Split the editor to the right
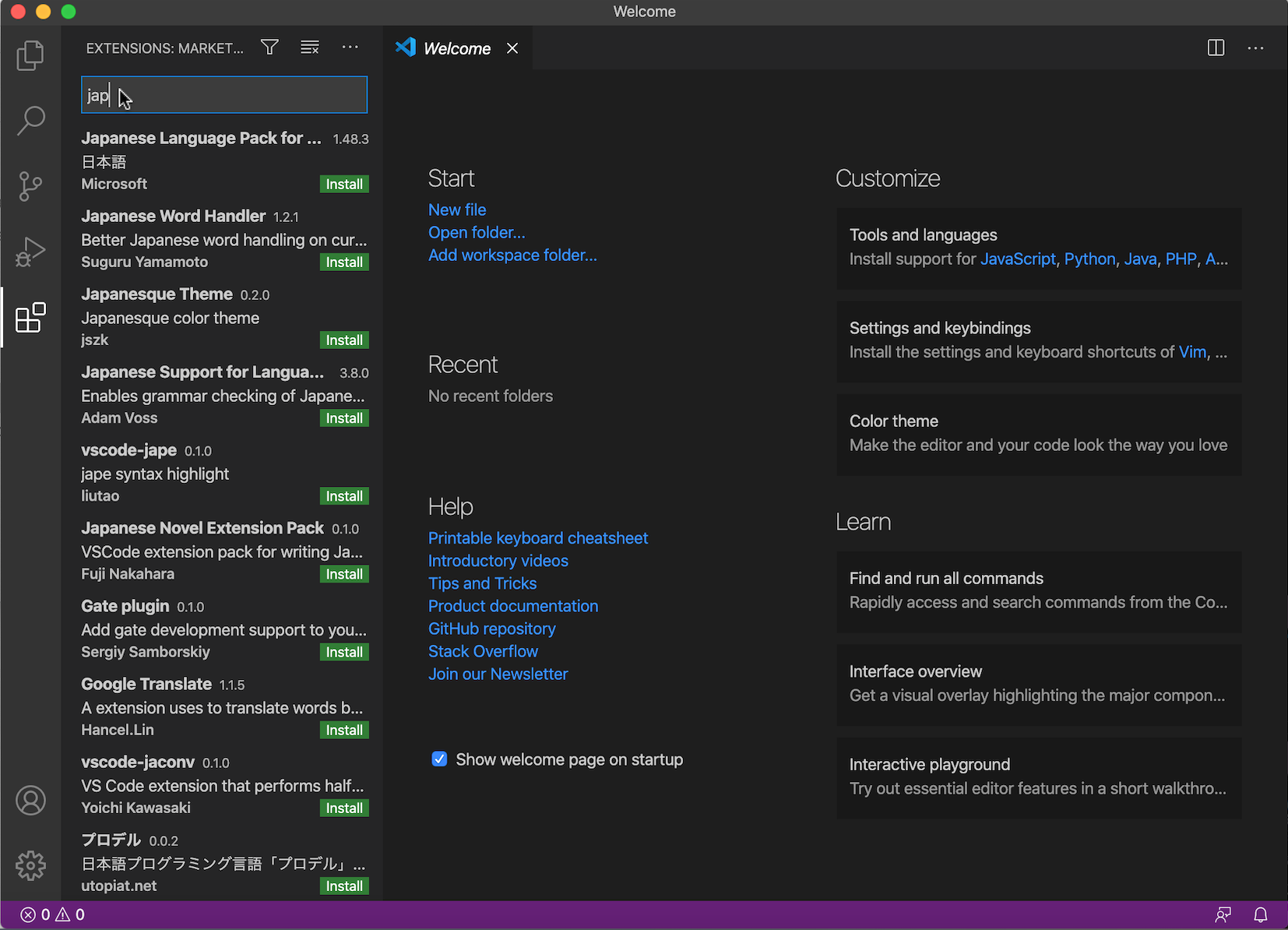This screenshot has height=930, width=1288. [x=1216, y=48]
